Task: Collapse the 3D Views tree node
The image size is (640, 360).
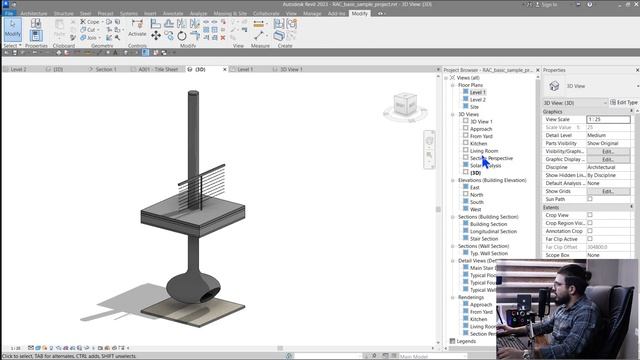Action: click(453, 115)
